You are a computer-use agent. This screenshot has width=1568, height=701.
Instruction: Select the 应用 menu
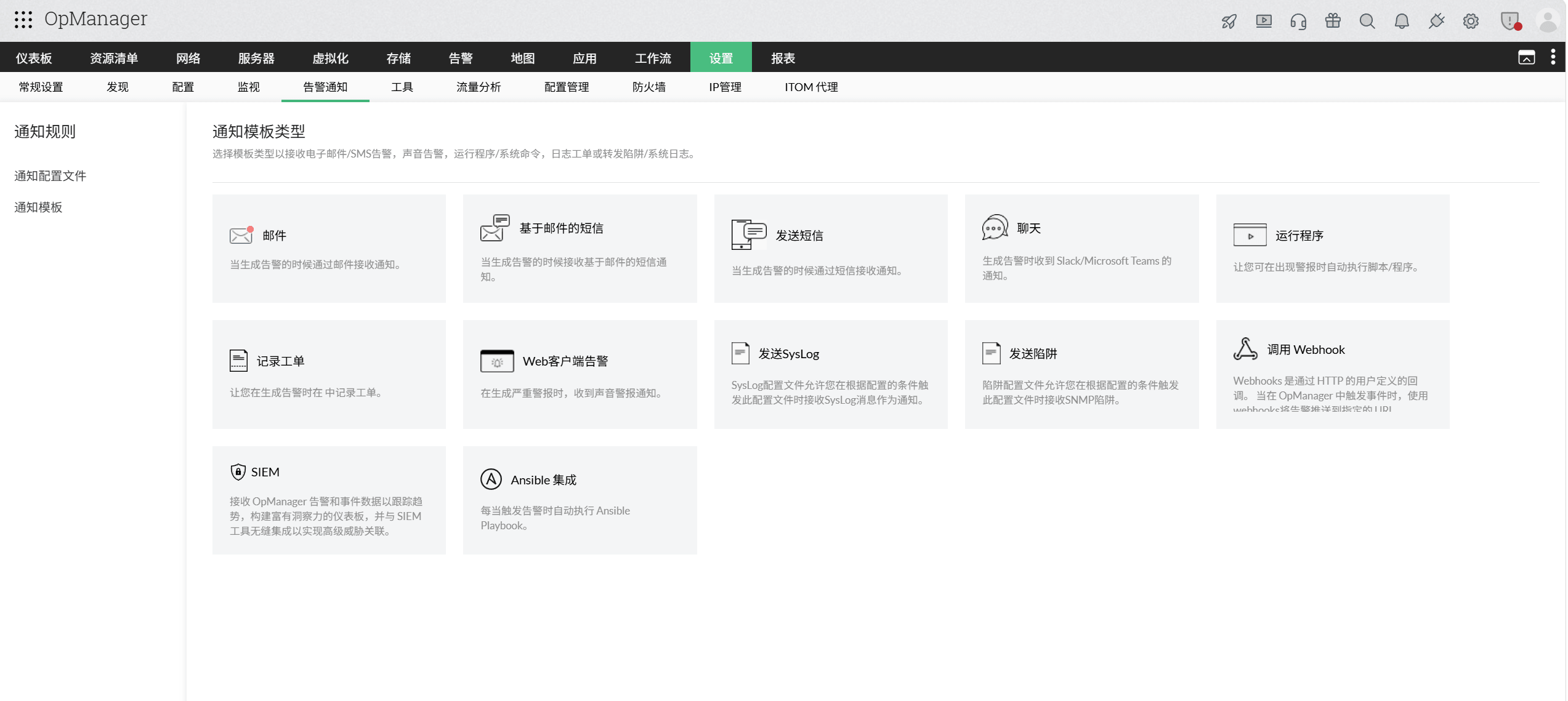[x=584, y=58]
